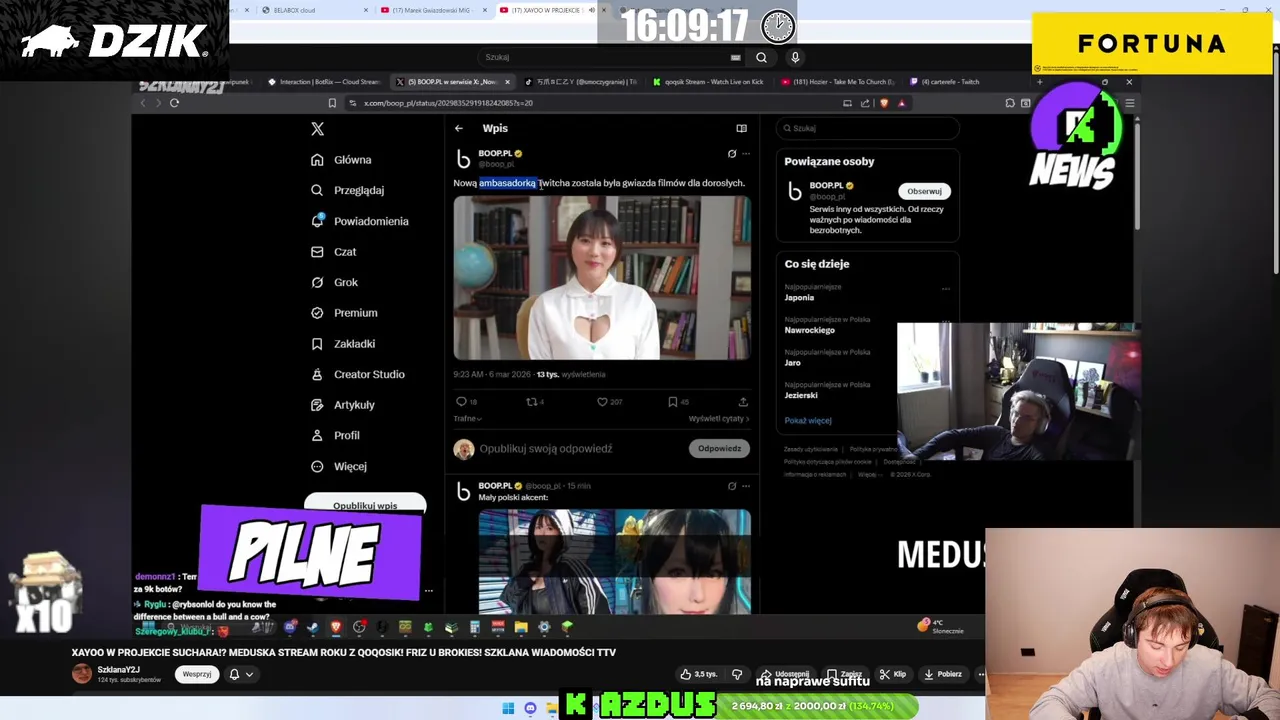Open three-dot menu on BOOP.PL post
This screenshot has width=1280, height=720.
coord(746,154)
